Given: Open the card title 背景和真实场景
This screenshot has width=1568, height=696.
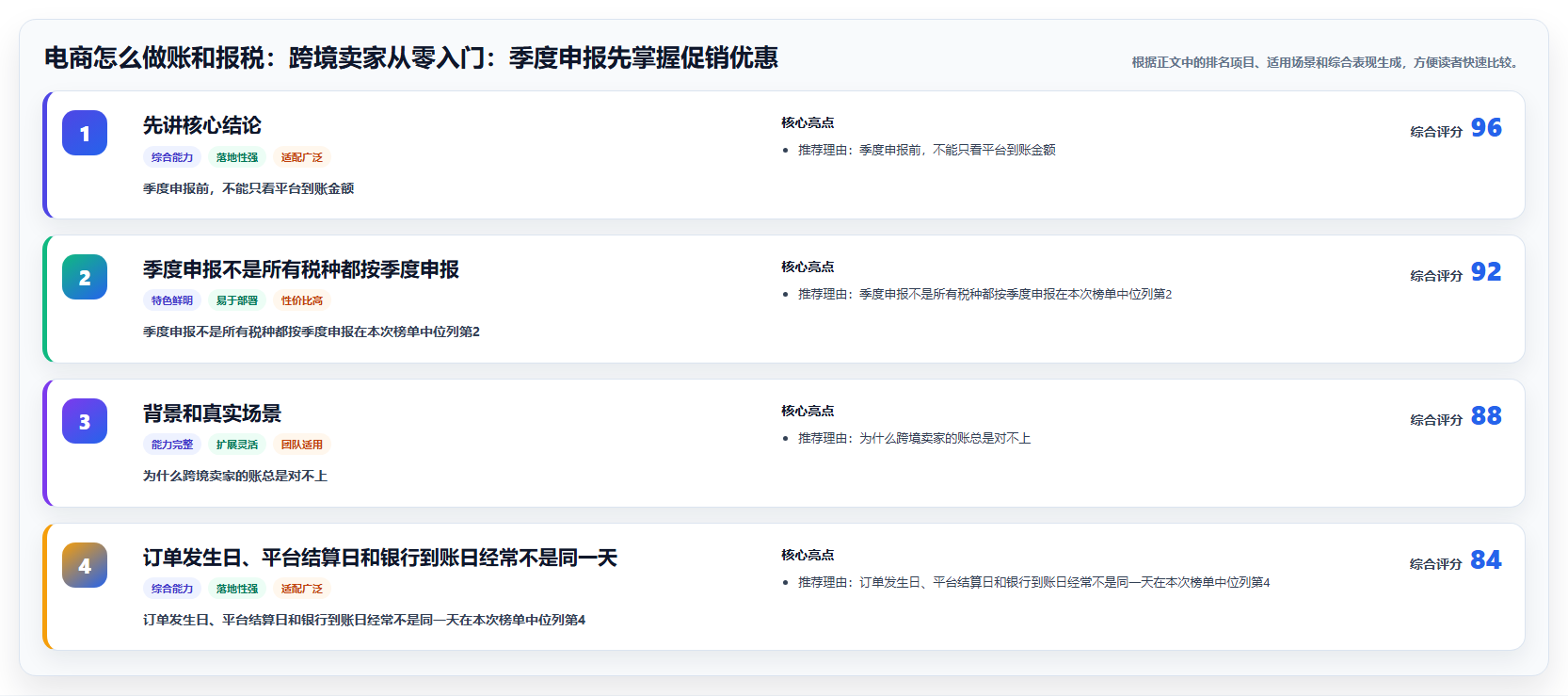Looking at the screenshot, I should tap(212, 413).
